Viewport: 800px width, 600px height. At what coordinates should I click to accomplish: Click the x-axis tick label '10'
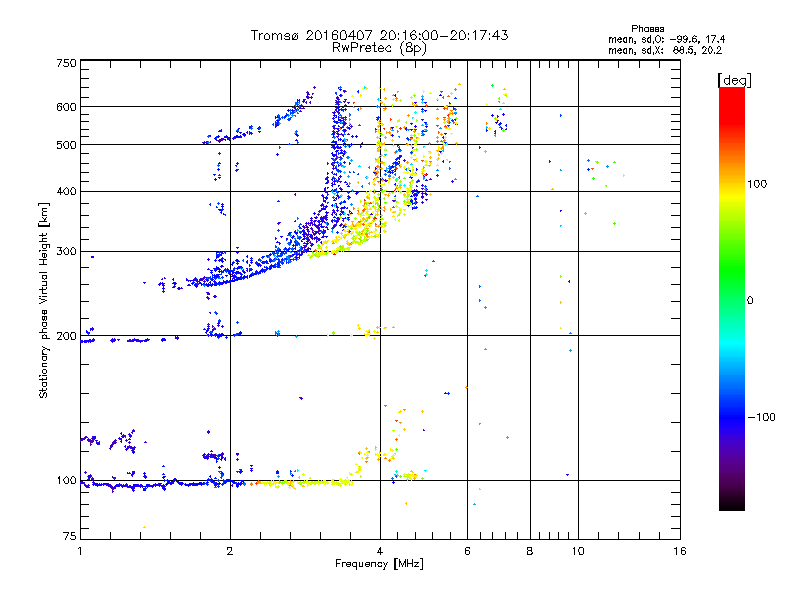point(578,551)
